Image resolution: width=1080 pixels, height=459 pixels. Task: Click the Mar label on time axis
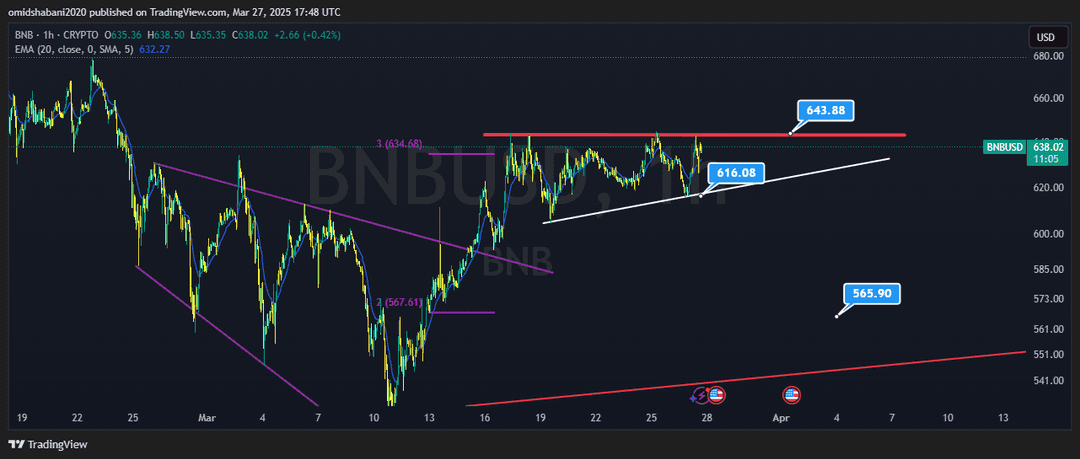(207, 418)
